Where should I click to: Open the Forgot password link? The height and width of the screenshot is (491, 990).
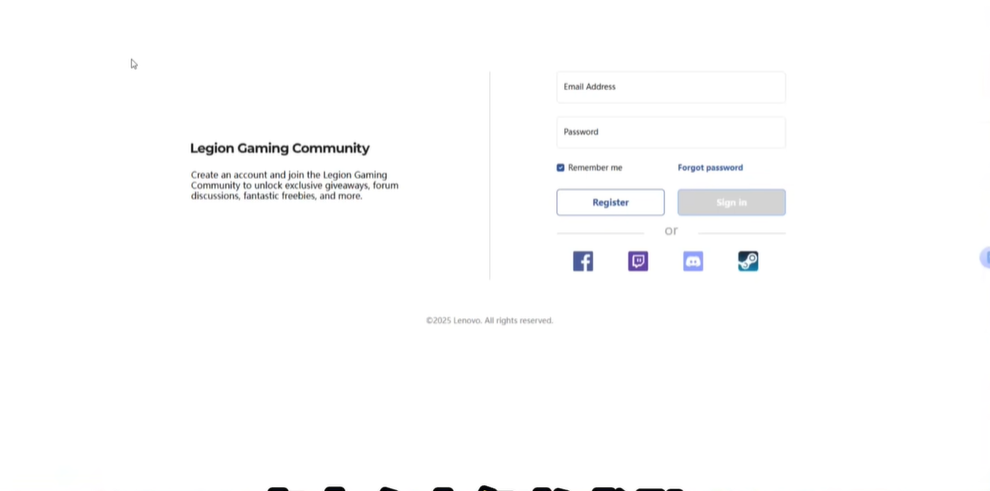pyautogui.click(x=710, y=167)
